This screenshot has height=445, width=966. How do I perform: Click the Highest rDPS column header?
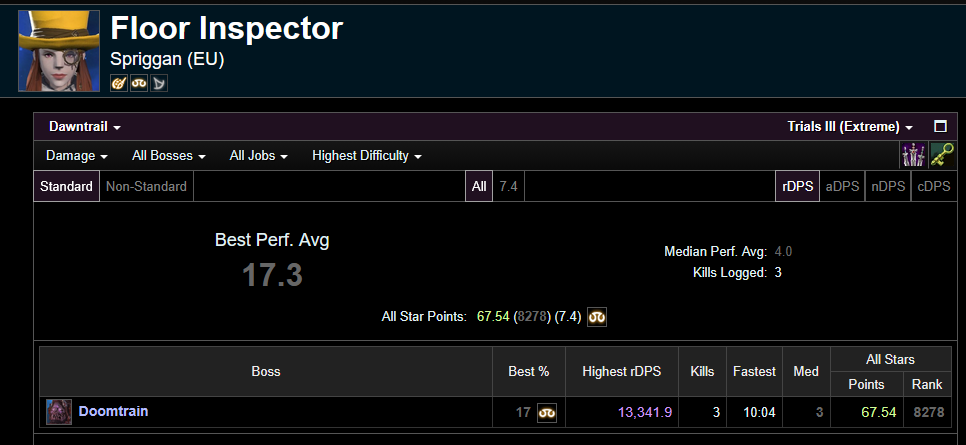click(622, 372)
